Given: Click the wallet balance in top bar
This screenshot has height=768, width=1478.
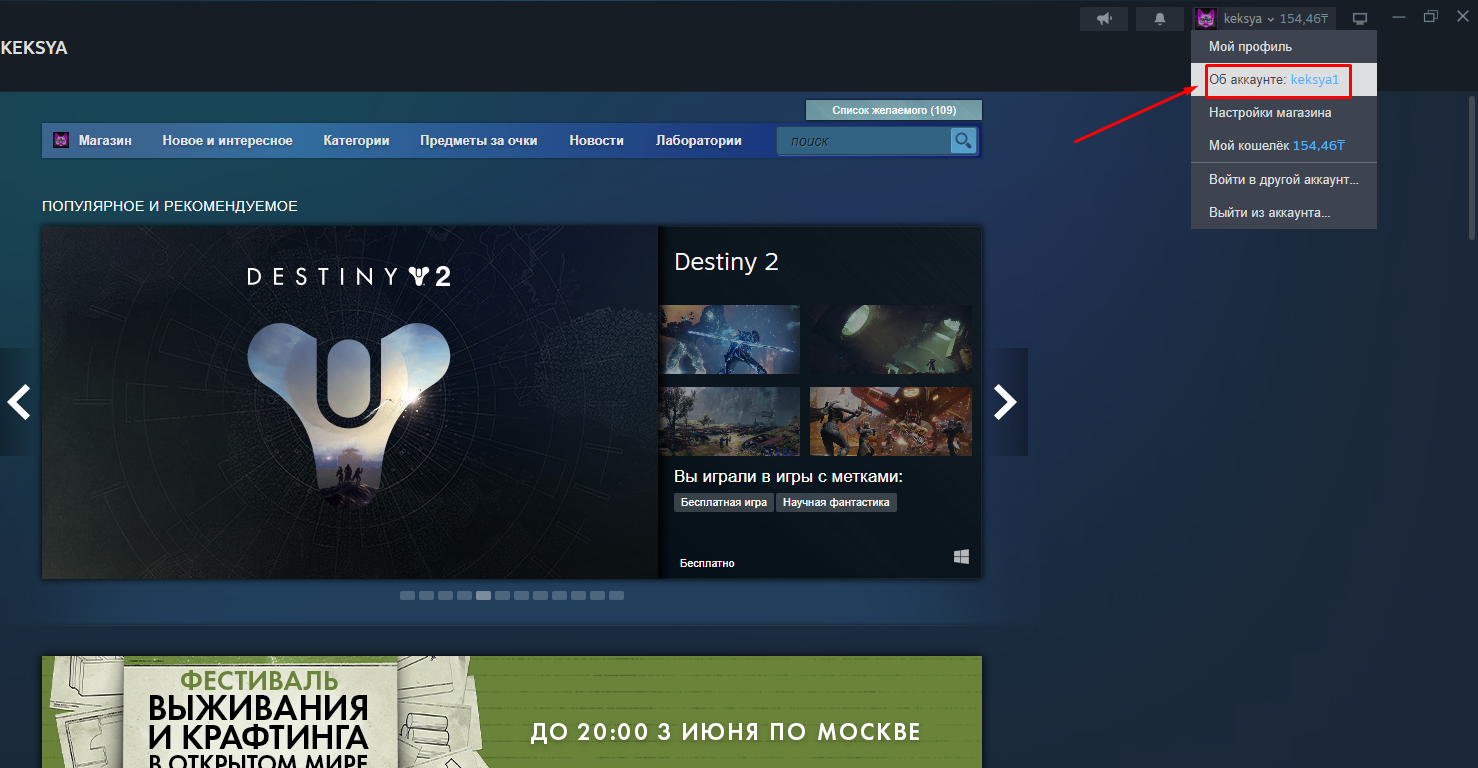Looking at the screenshot, I should 1304,19.
